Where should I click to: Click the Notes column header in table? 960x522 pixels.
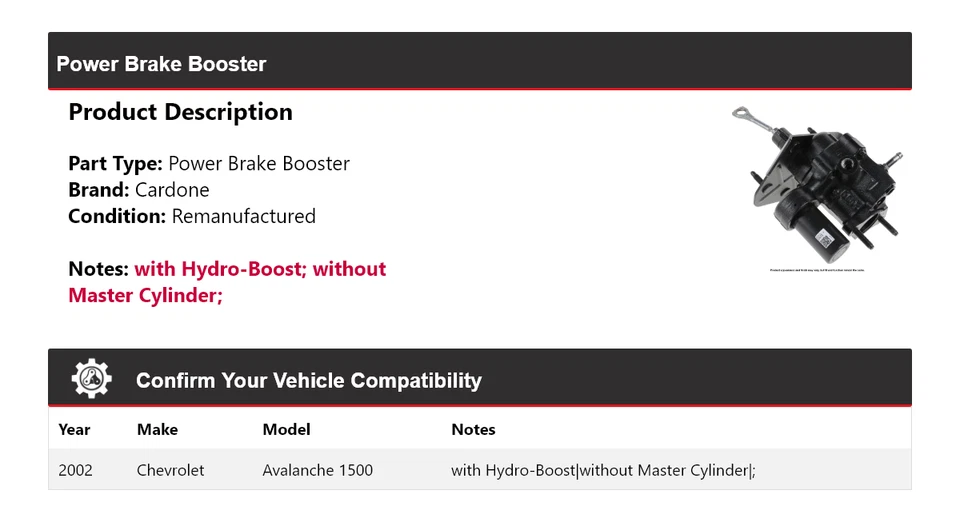pos(473,429)
